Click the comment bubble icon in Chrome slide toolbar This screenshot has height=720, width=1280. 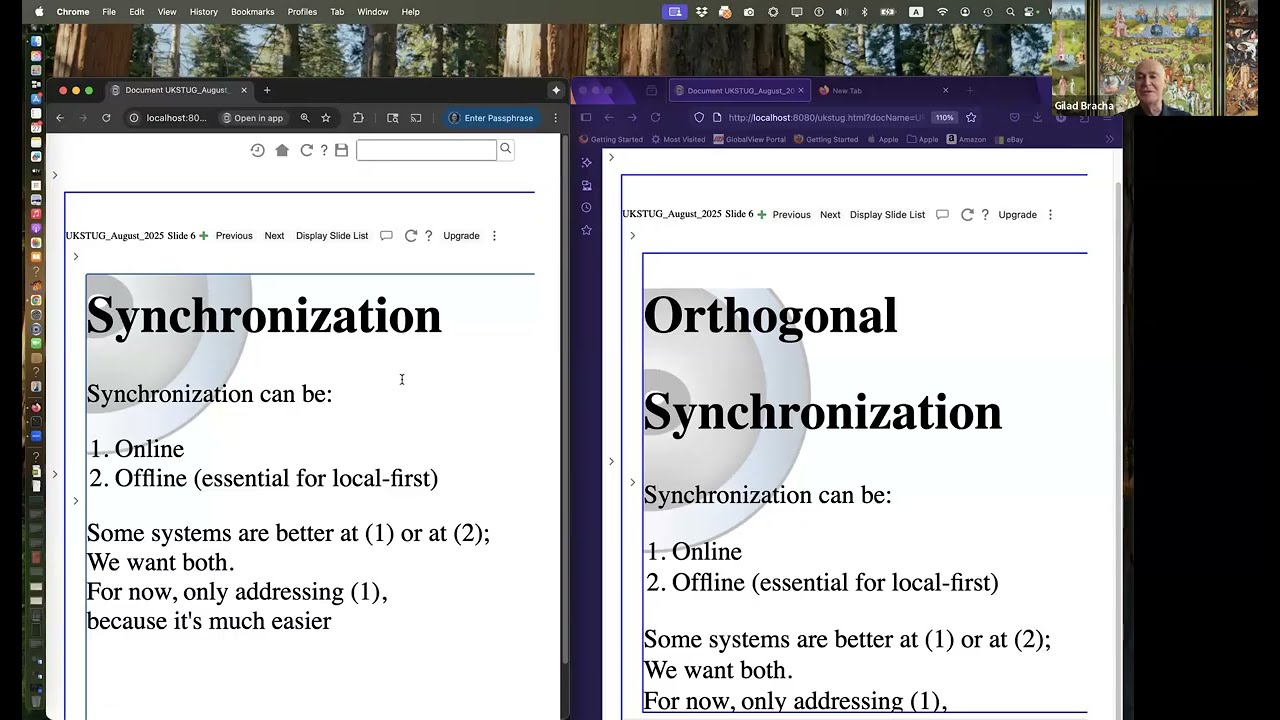386,236
